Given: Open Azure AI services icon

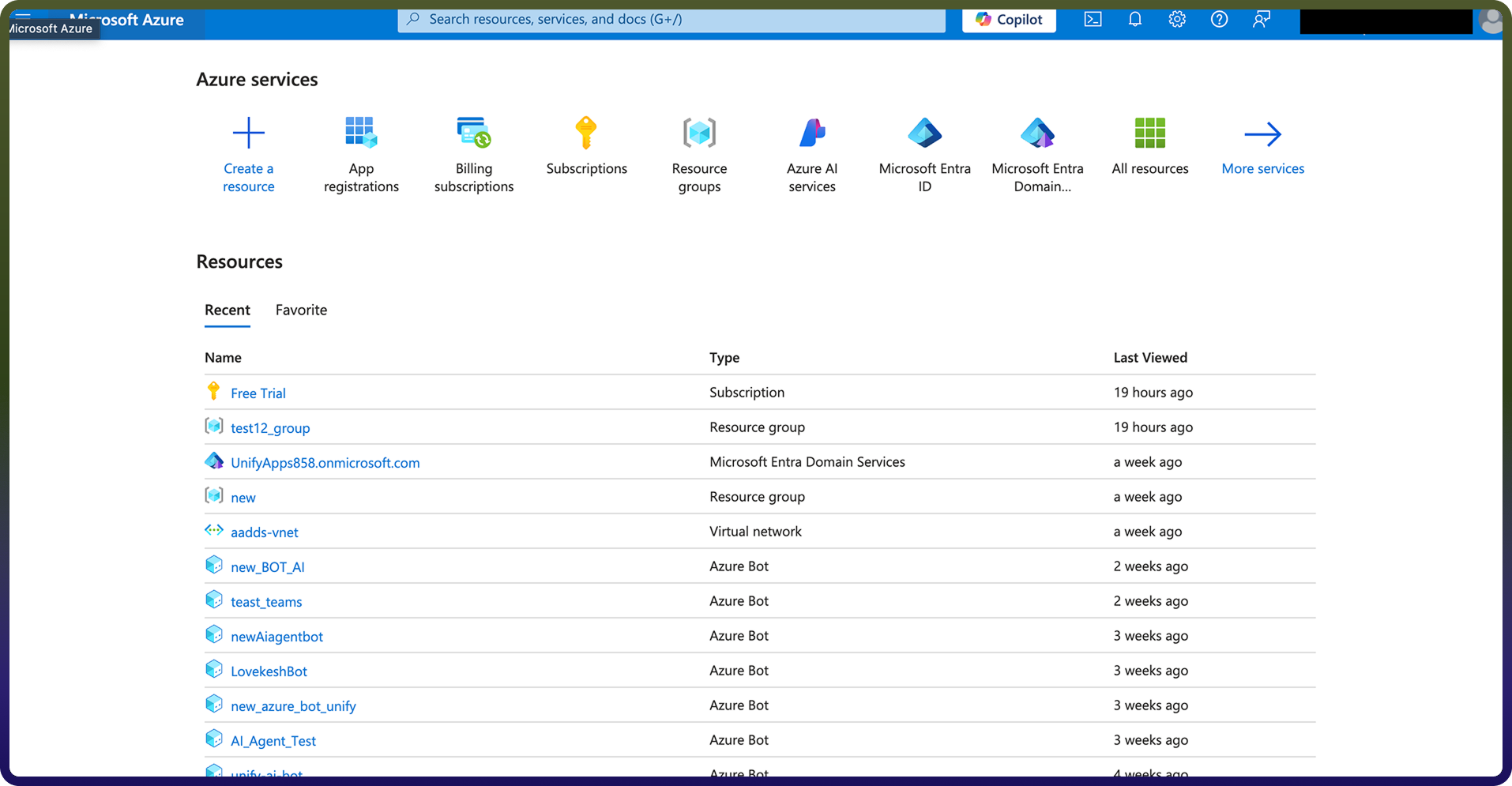Looking at the screenshot, I should coord(812,133).
